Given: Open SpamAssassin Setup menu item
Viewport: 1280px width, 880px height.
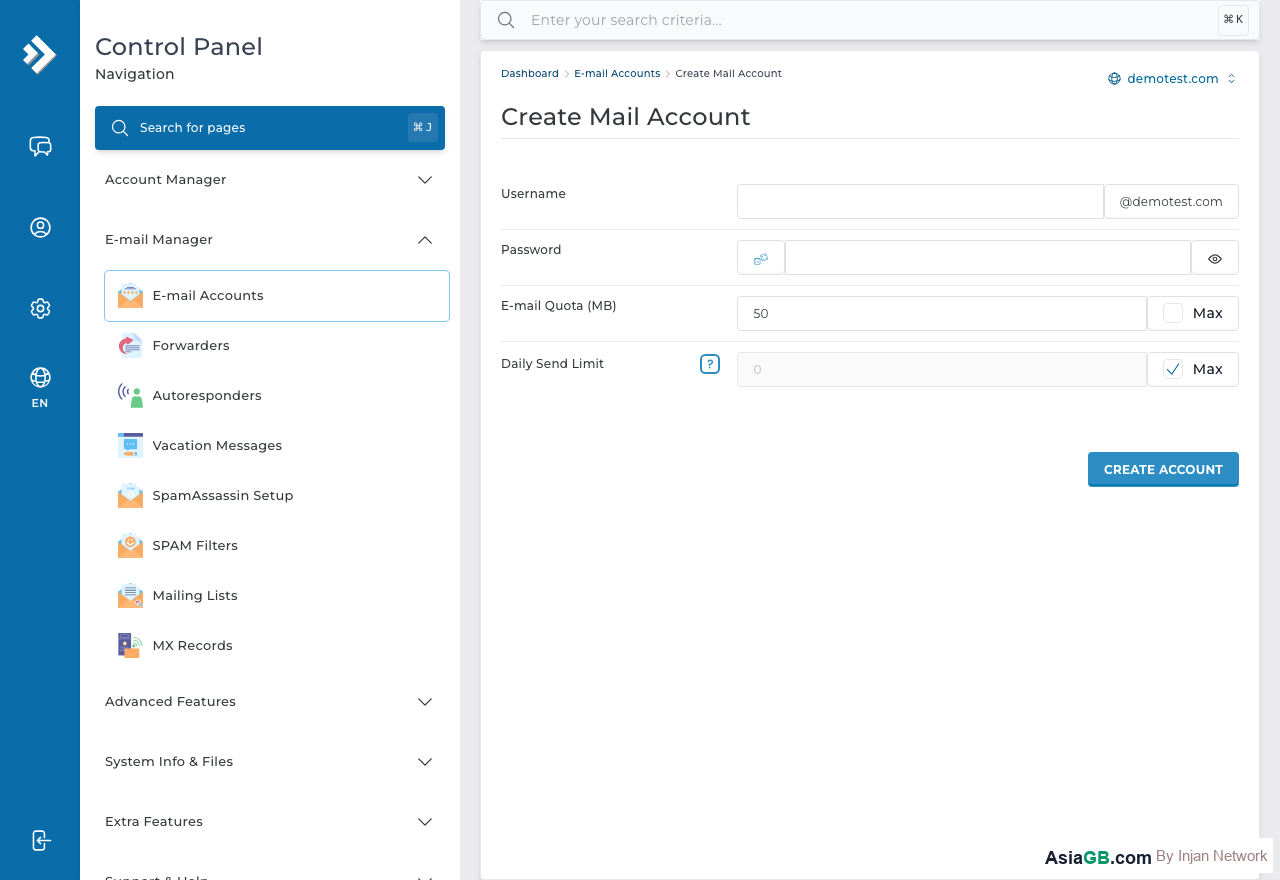Looking at the screenshot, I should (x=277, y=496).
